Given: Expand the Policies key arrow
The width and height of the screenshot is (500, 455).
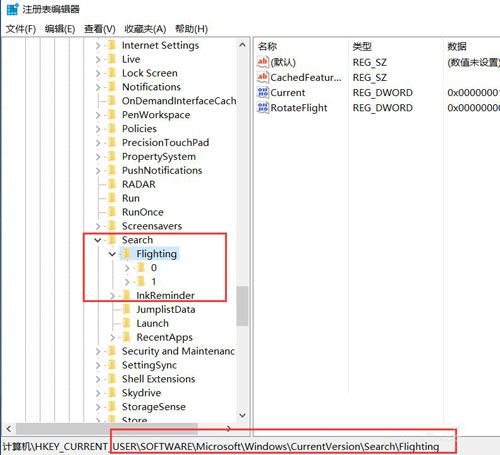Looking at the screenshot, I should pos(98,129).
